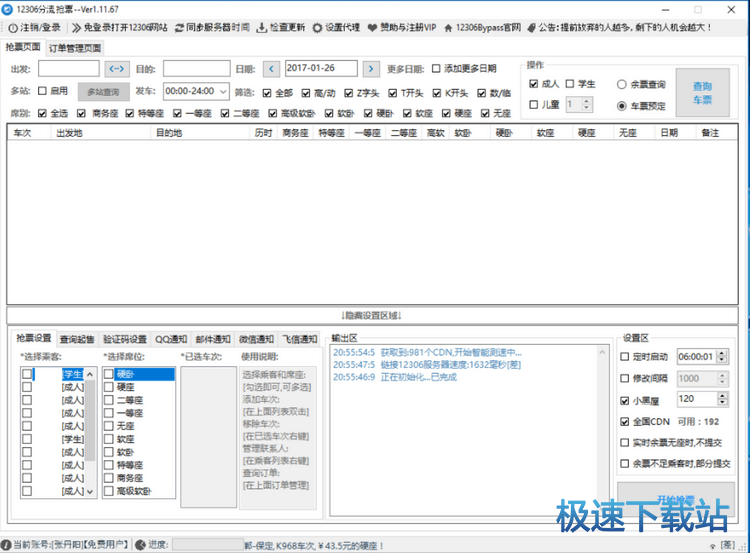This screenshot has height=553, width=750.
Task: Select the 余票查询 radio option
Action: [622, 84]
